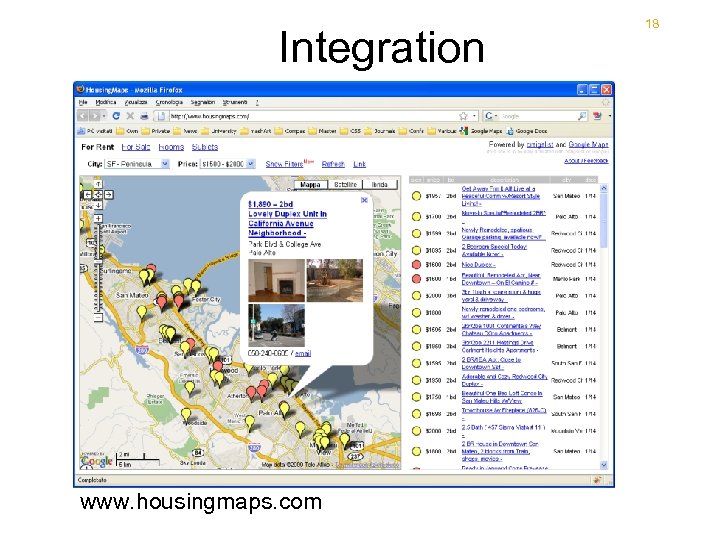
Task: Open the Sublets link
Action: tap(205, 147)
